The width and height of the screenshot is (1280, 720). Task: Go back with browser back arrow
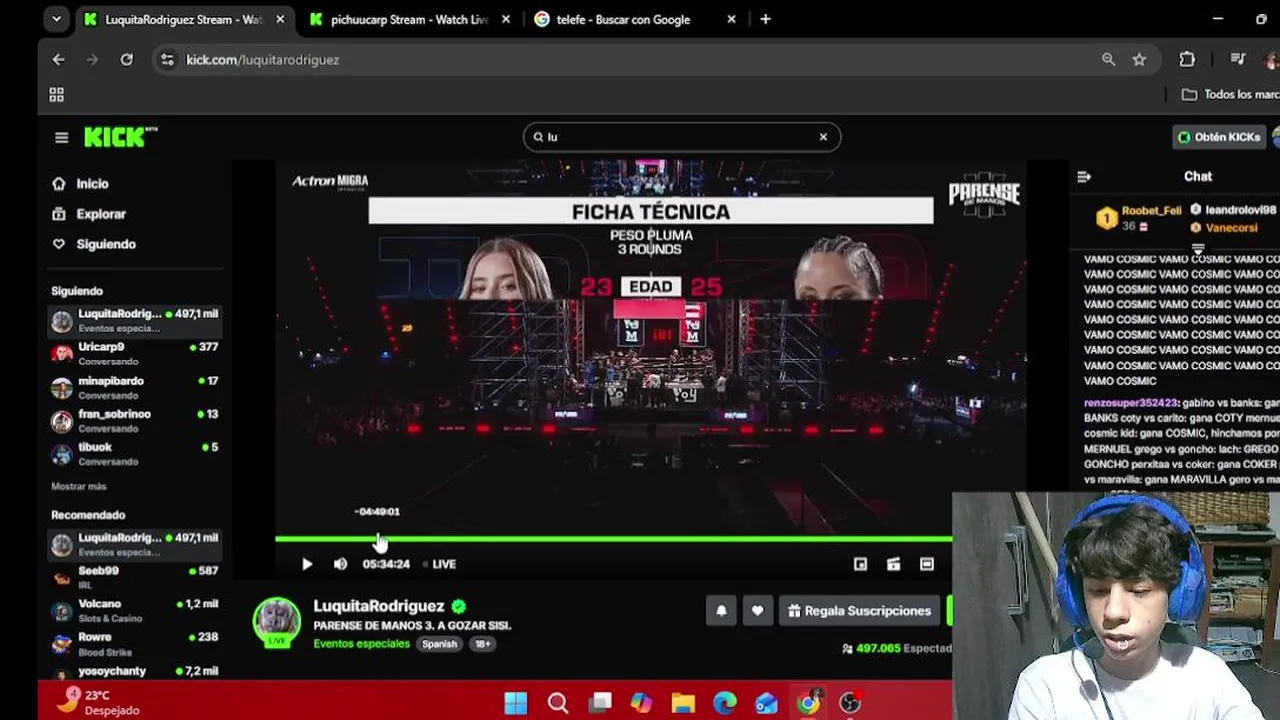58,60
